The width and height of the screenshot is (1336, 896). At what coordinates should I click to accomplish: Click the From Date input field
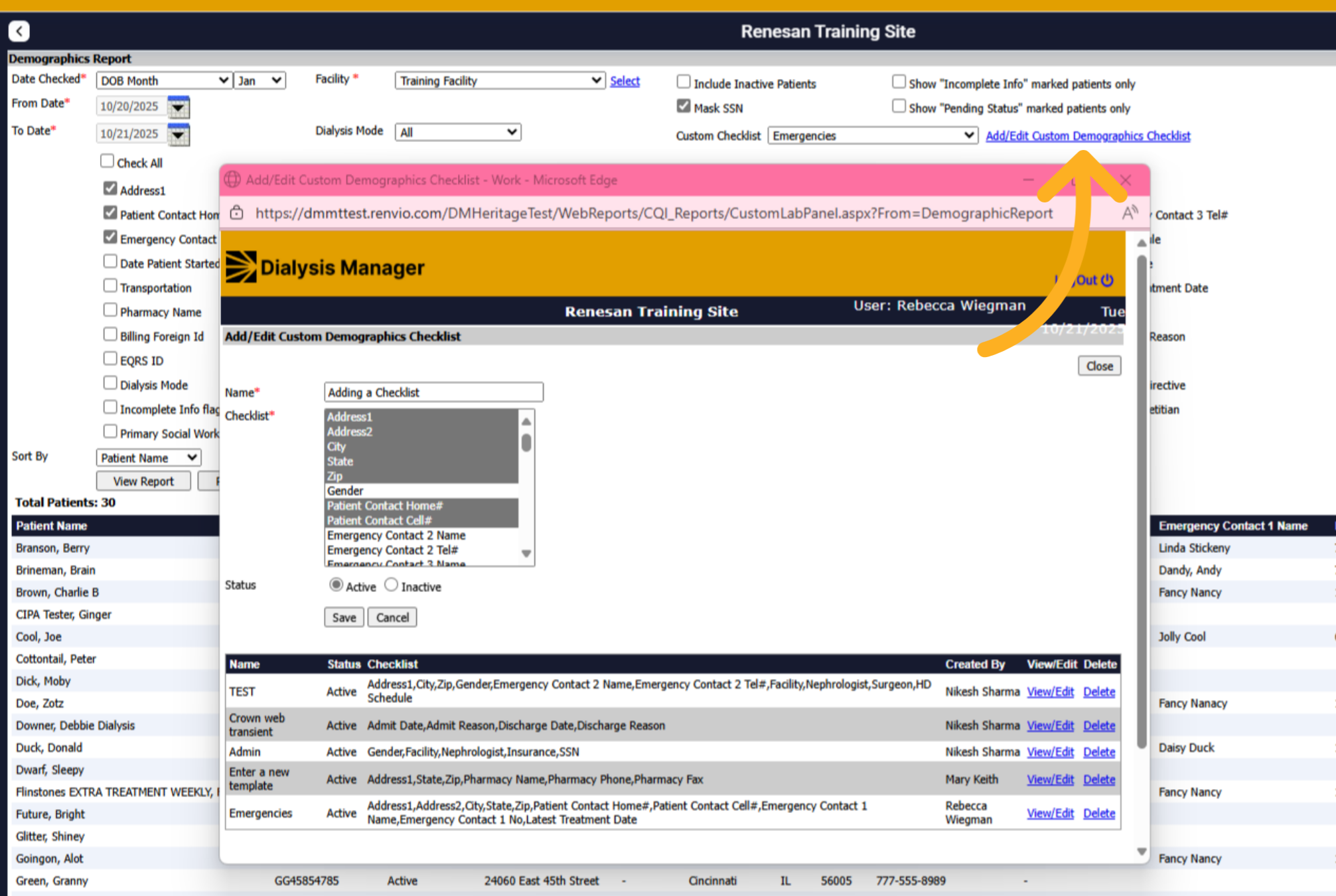[131, 106]
